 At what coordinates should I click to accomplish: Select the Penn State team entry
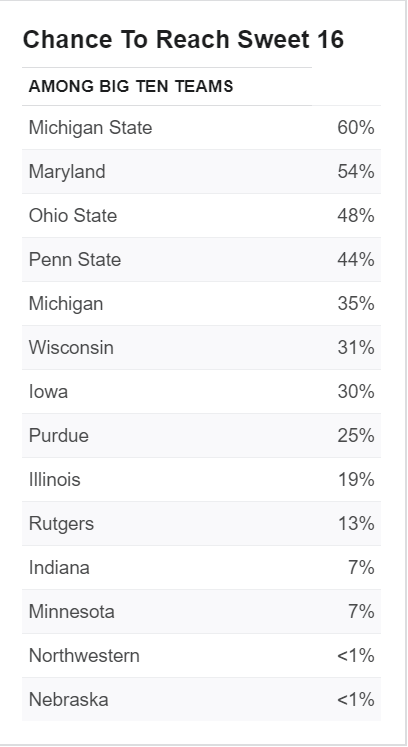pyautogui.click(x=75, y=260)
